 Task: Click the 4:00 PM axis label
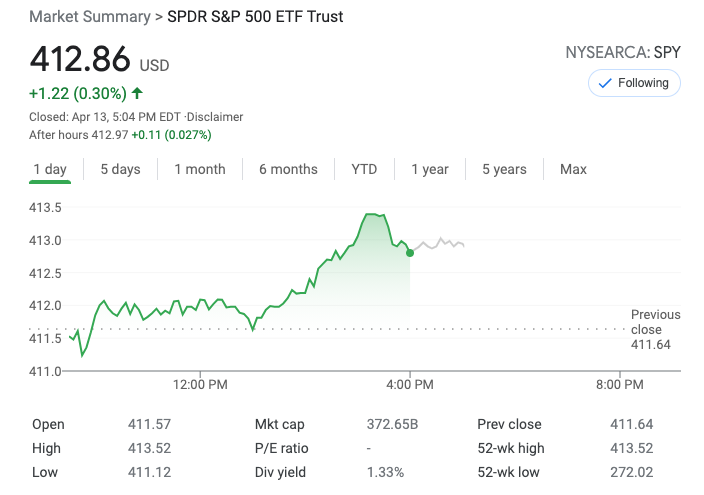[x=410, y=384]
